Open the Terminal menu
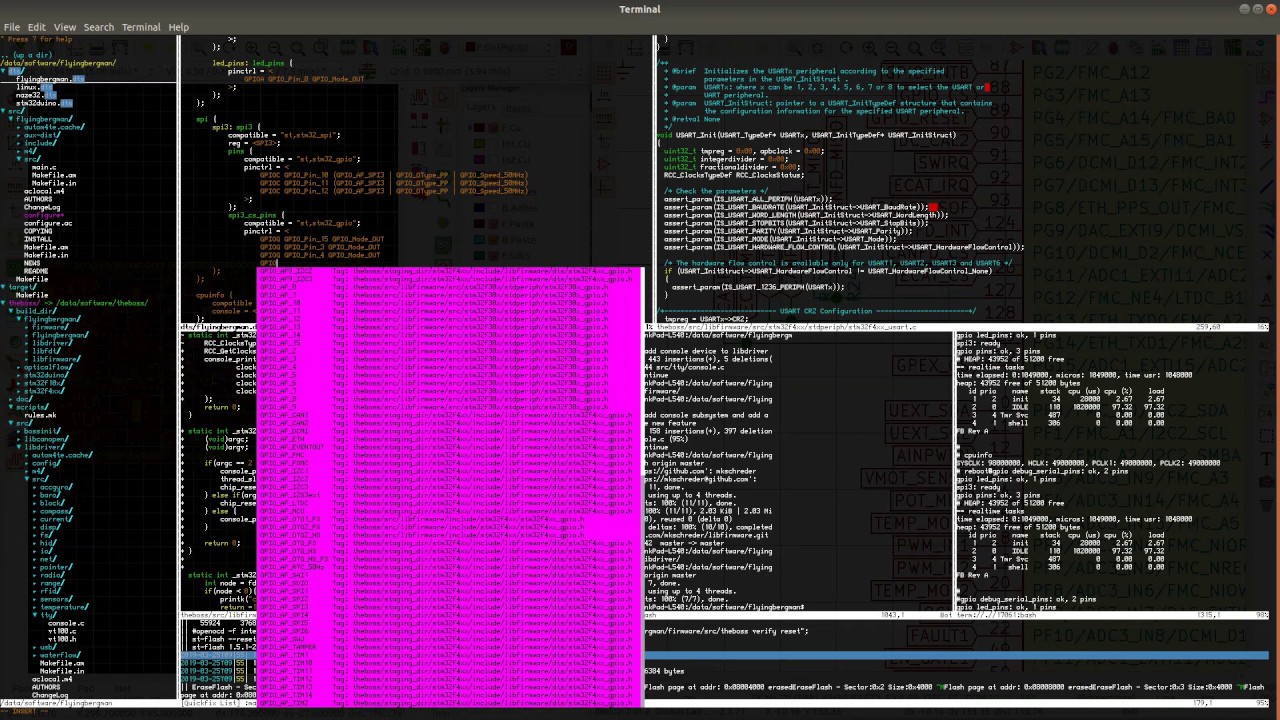 141,27
